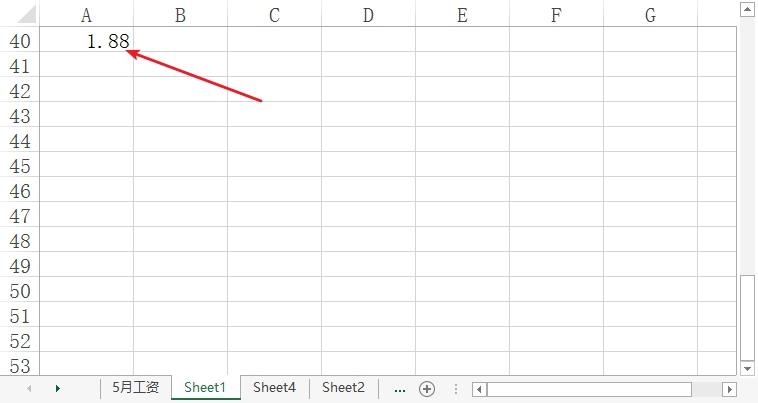
Task: Open the hidden sheets ellipsis list
Action: point(400,389)
